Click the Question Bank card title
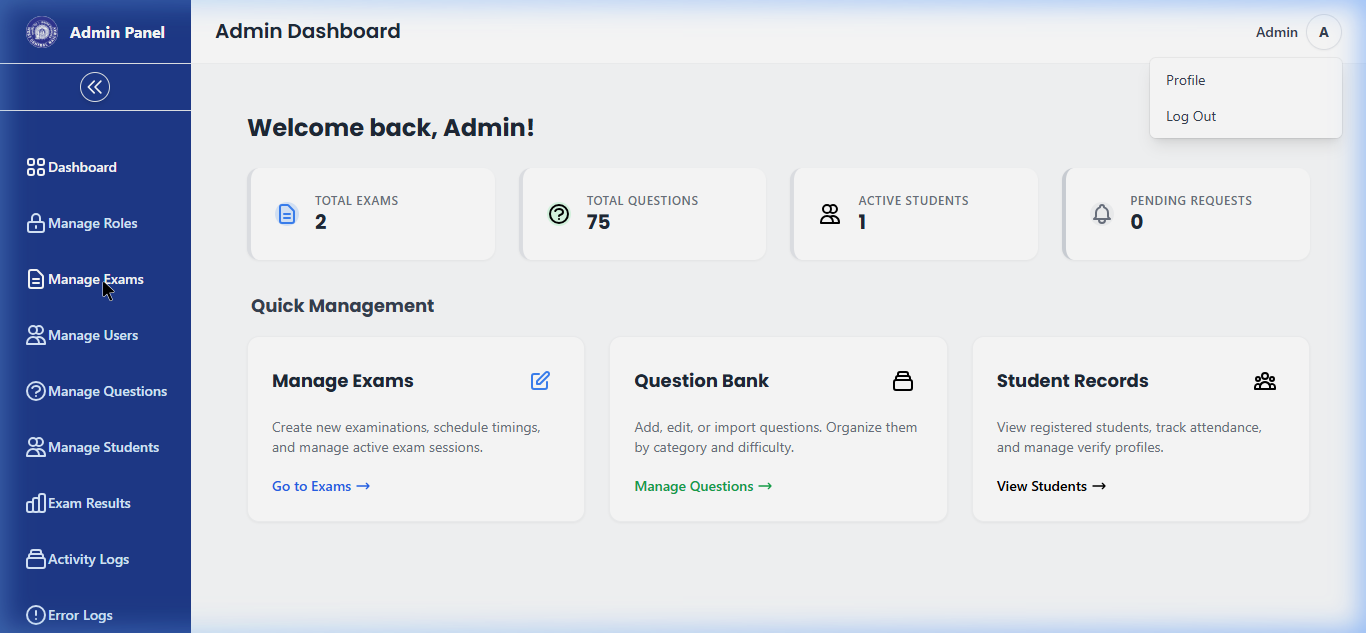Image resolution: width=1366 pixels, height=633 pixels. [702, 381]
